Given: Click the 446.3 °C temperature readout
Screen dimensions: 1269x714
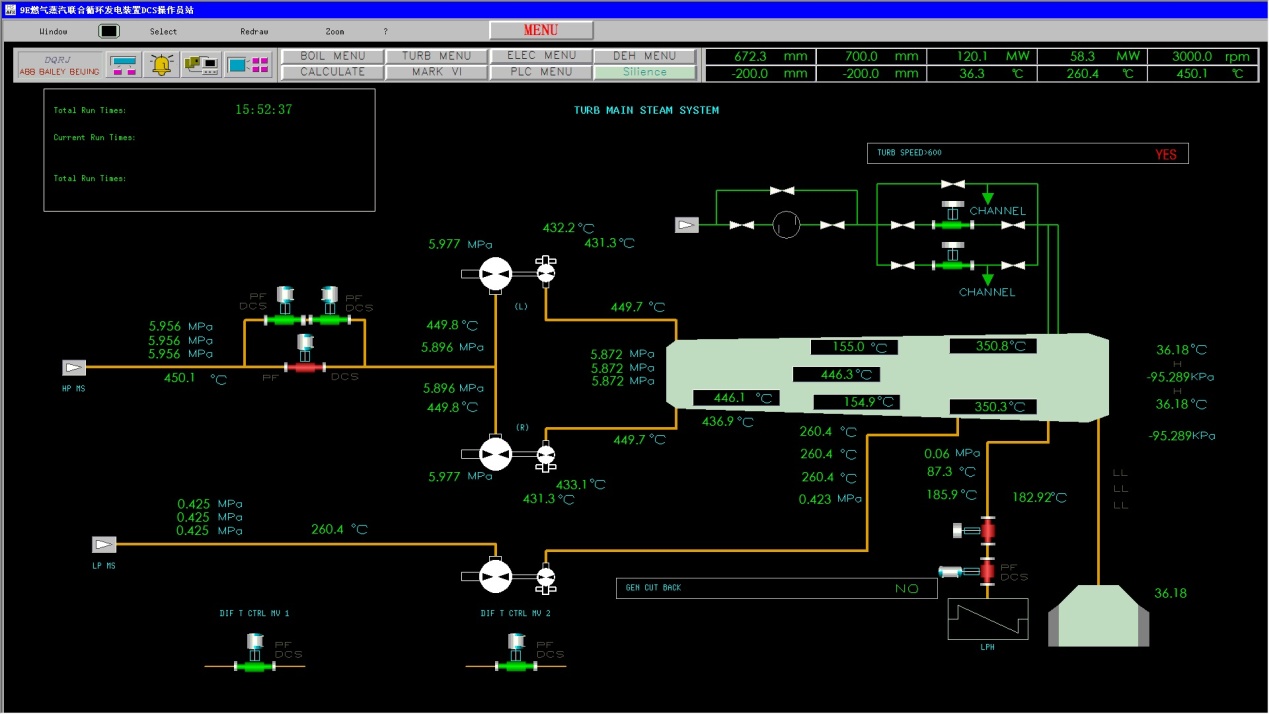Looking at the screenshot, I should pyautogui.click(x=836, y=375).
